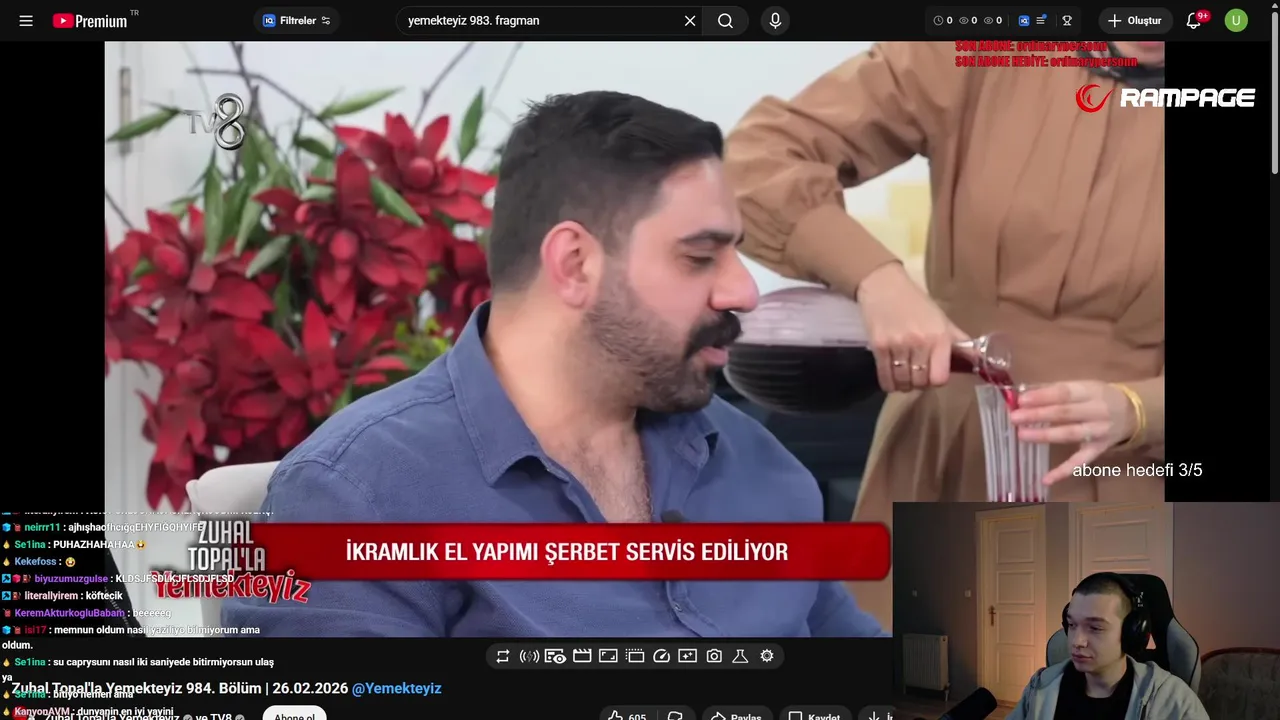Image resolution: width=1280 pixels, height=720 pixels.
Task: Toggle the loop video icon
Action: click(503, 656)
